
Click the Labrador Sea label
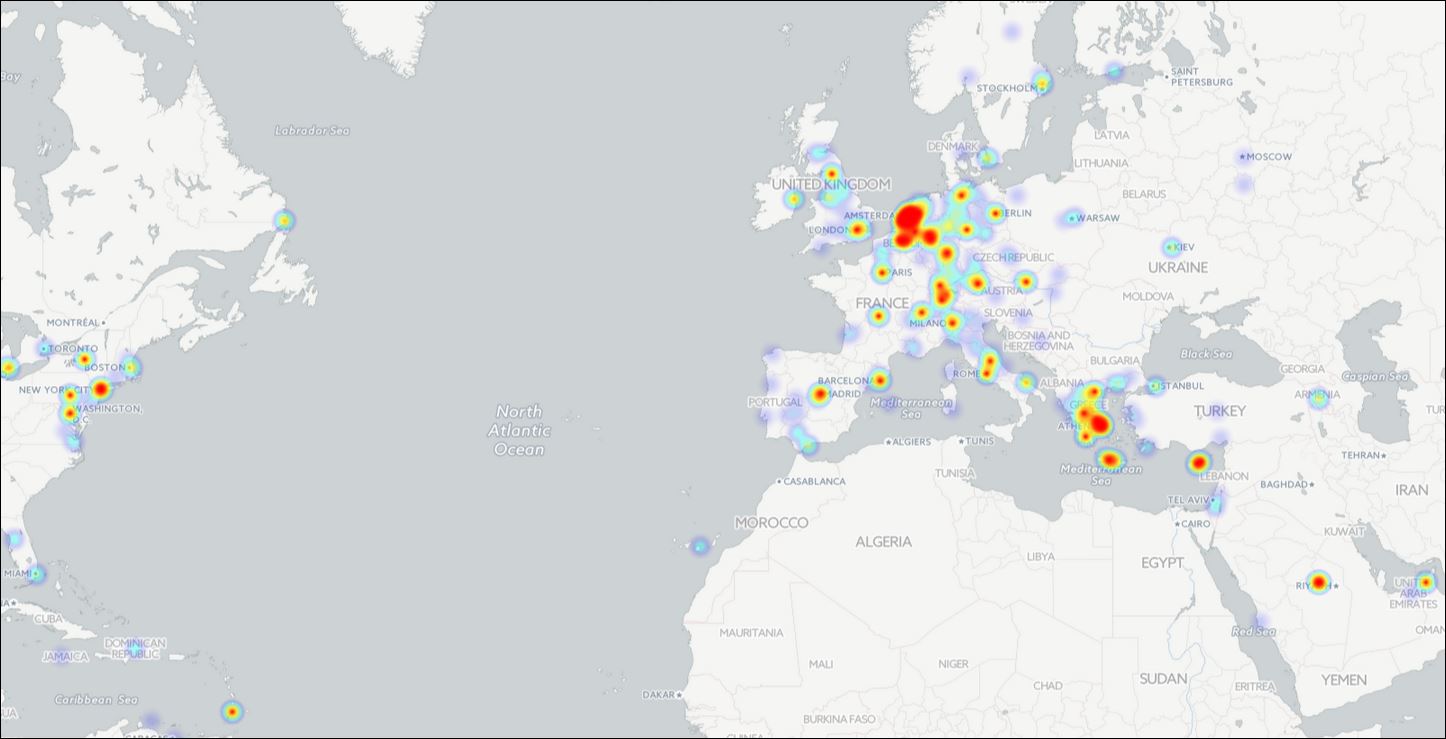tap(313, 130)
